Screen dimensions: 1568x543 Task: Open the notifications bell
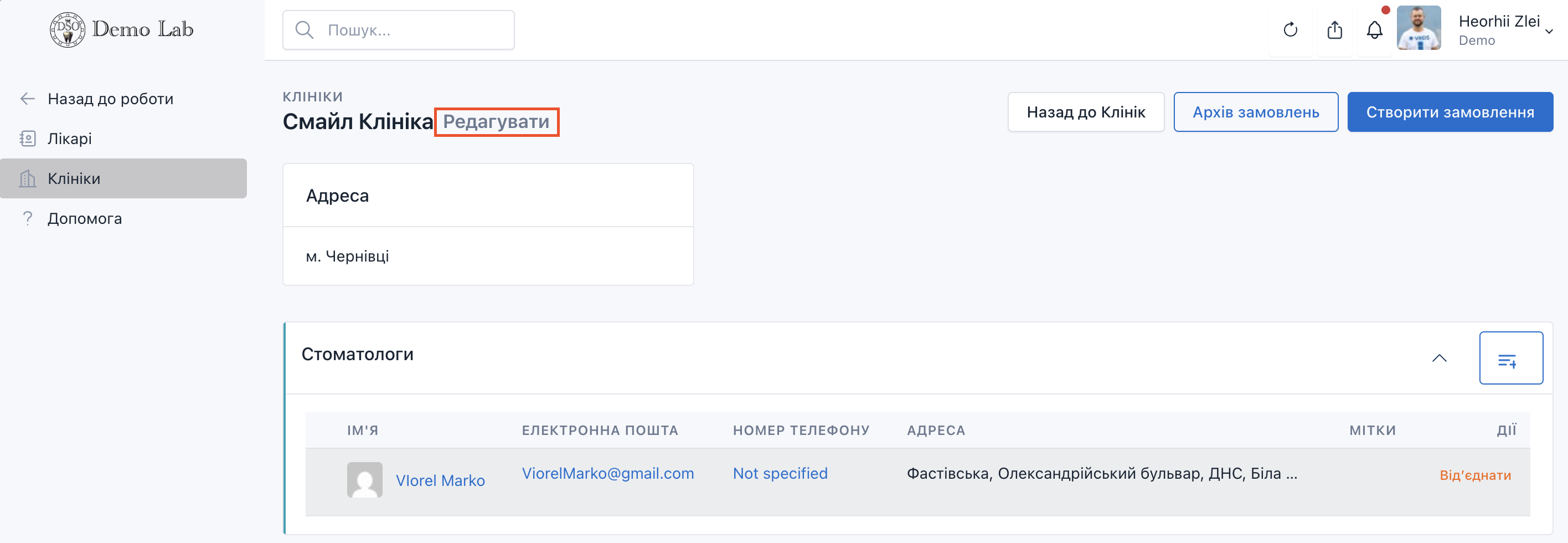coord(1374,30)
